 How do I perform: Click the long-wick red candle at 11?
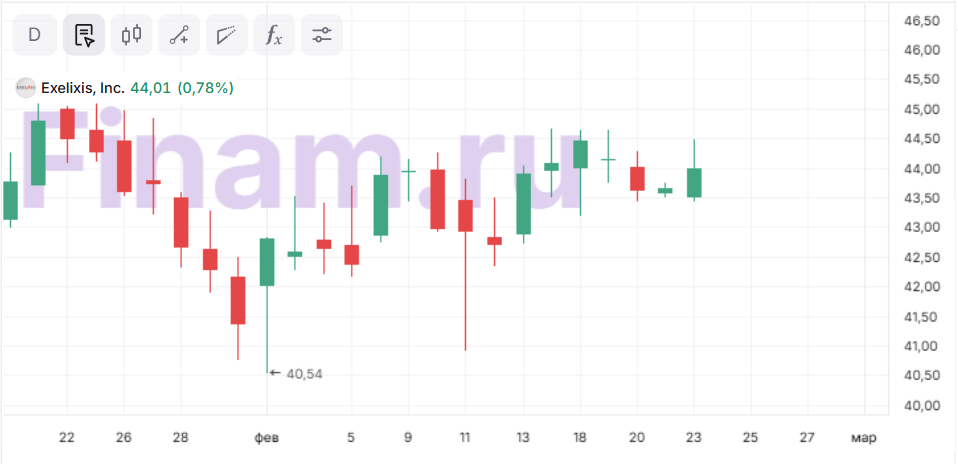pos(465,215)
